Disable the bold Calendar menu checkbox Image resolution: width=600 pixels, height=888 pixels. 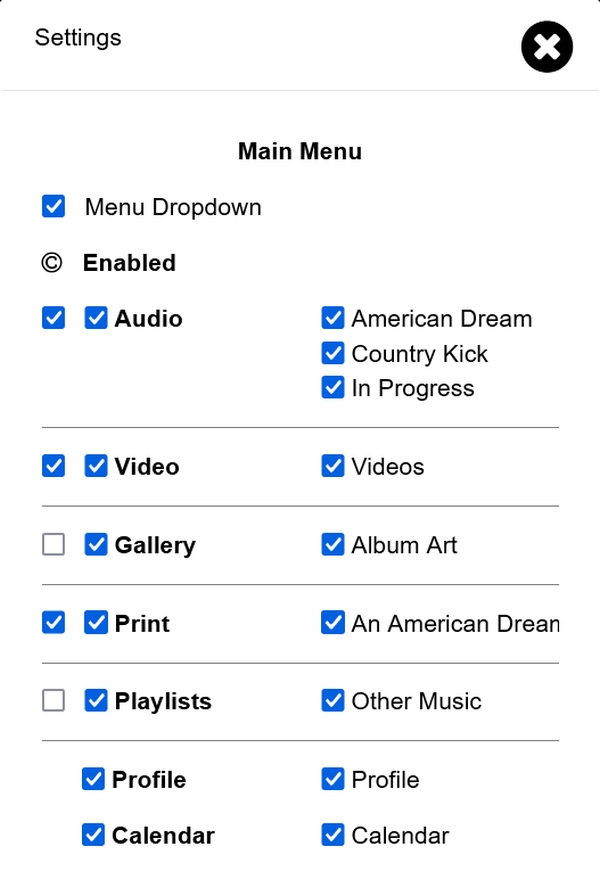pyautogui.click(x=93, y=835)
